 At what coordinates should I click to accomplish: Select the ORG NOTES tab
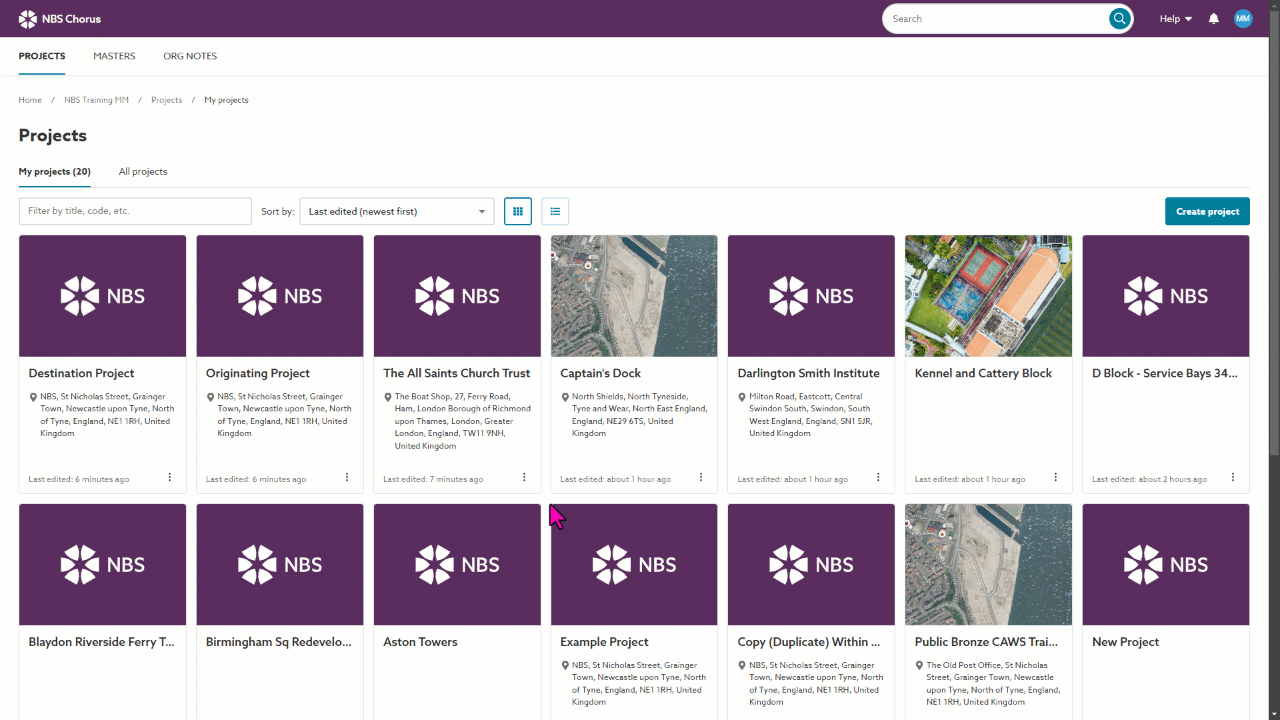click(190, 56)
